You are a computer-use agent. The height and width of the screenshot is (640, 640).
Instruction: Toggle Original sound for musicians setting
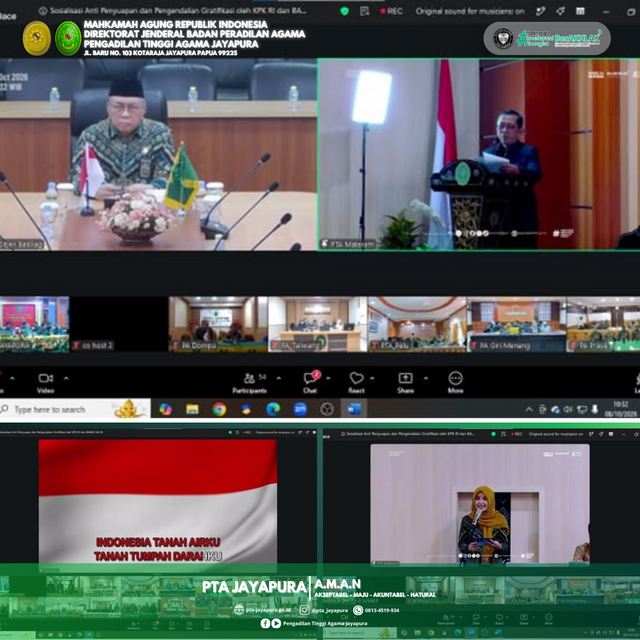[470, 11]
